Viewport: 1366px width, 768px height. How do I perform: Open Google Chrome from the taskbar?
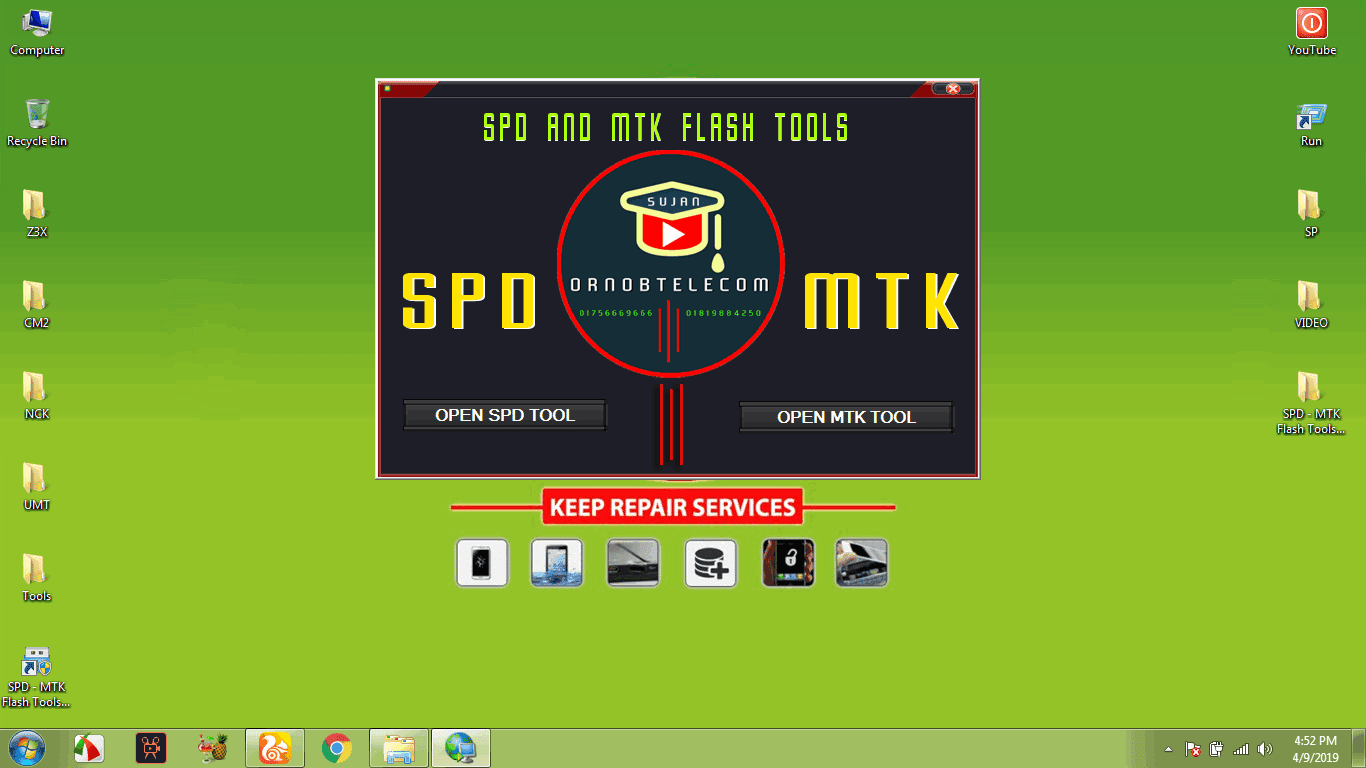[337, 747]
